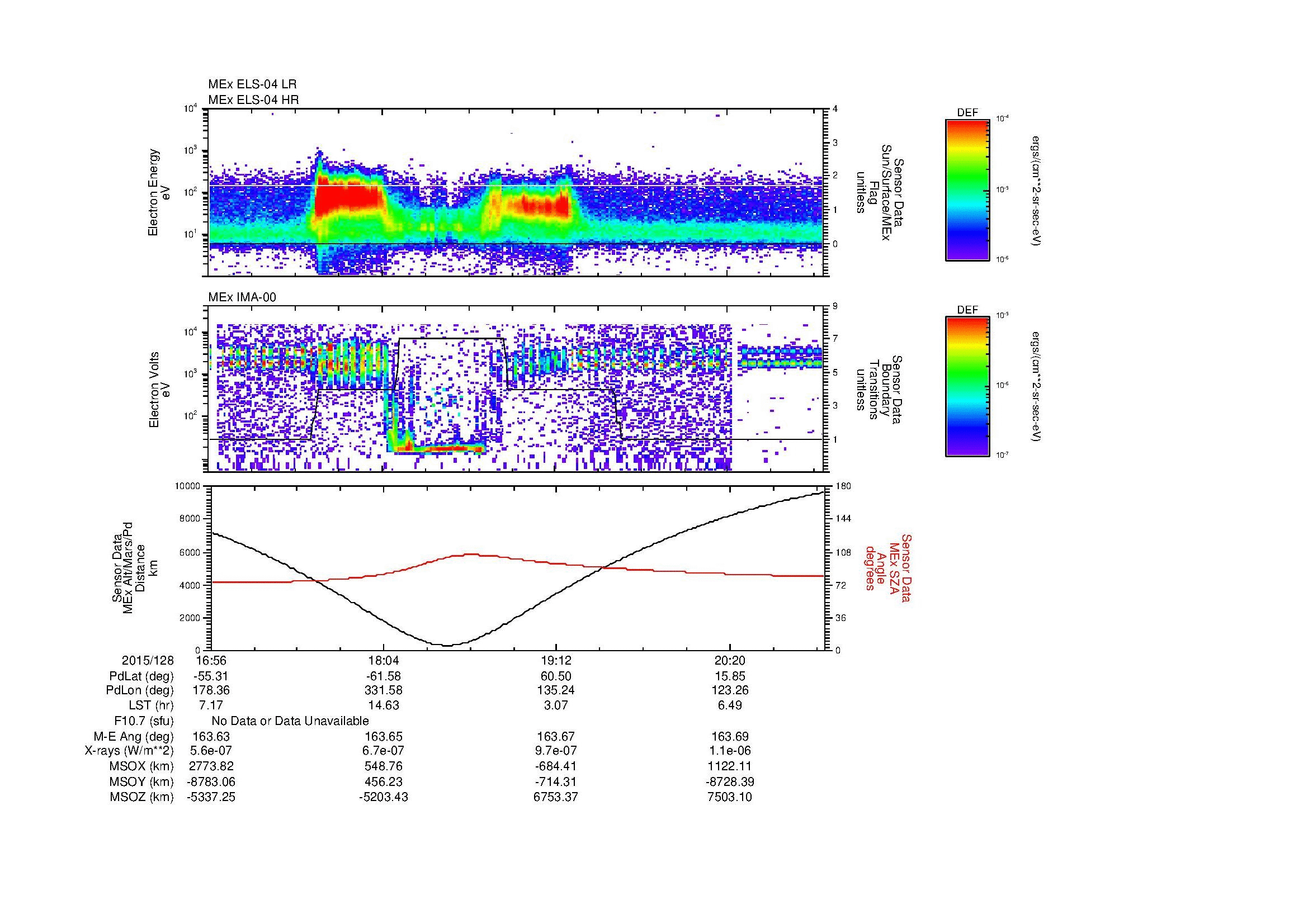Click the 'M-E Ang (deg)' row label
1308x924 pixels.
pyautogui.click(x=133, y=736)
